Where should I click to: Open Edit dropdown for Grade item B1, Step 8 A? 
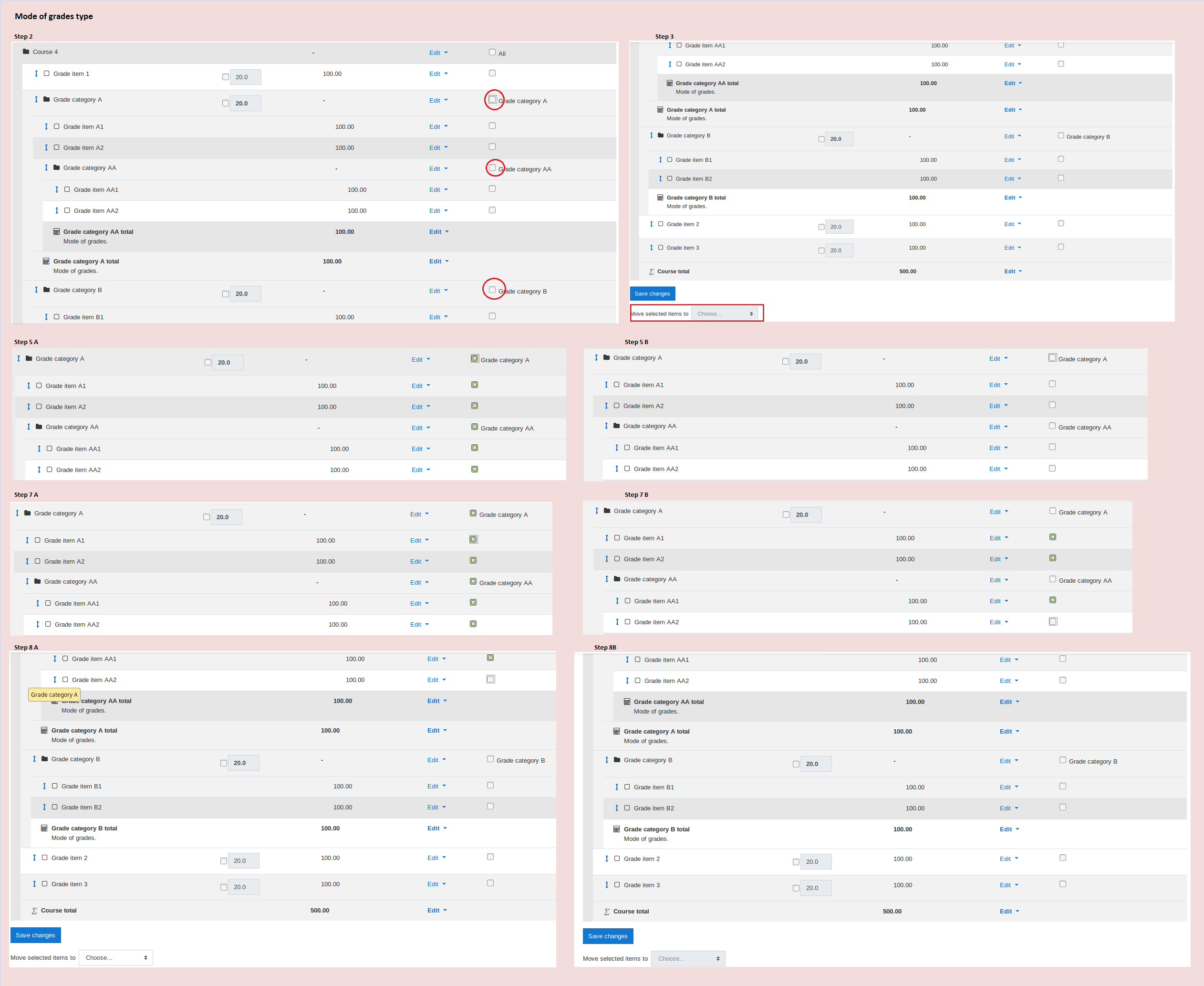tap(436, 786)
